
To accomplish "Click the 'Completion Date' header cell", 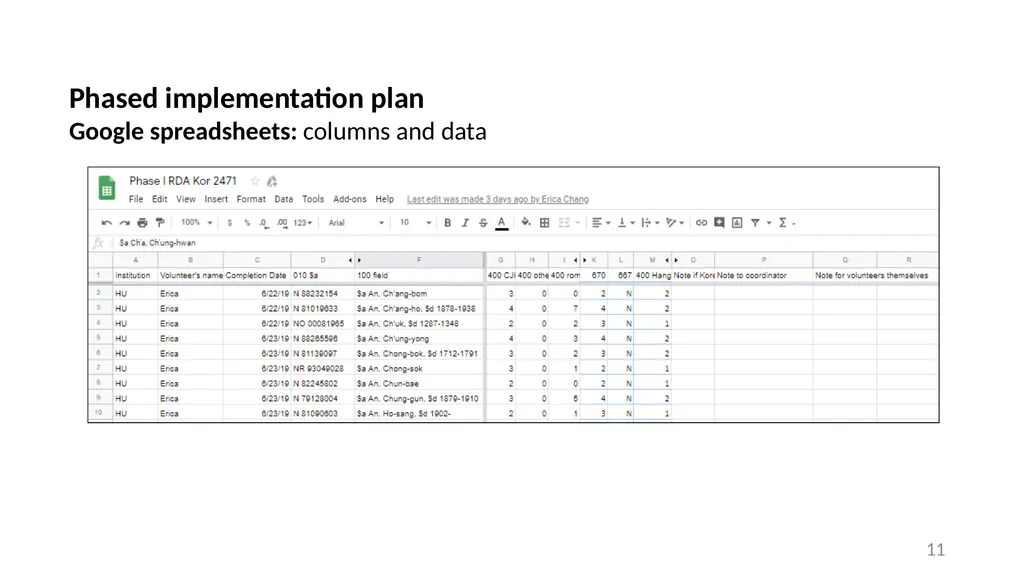I will [257, 276].
